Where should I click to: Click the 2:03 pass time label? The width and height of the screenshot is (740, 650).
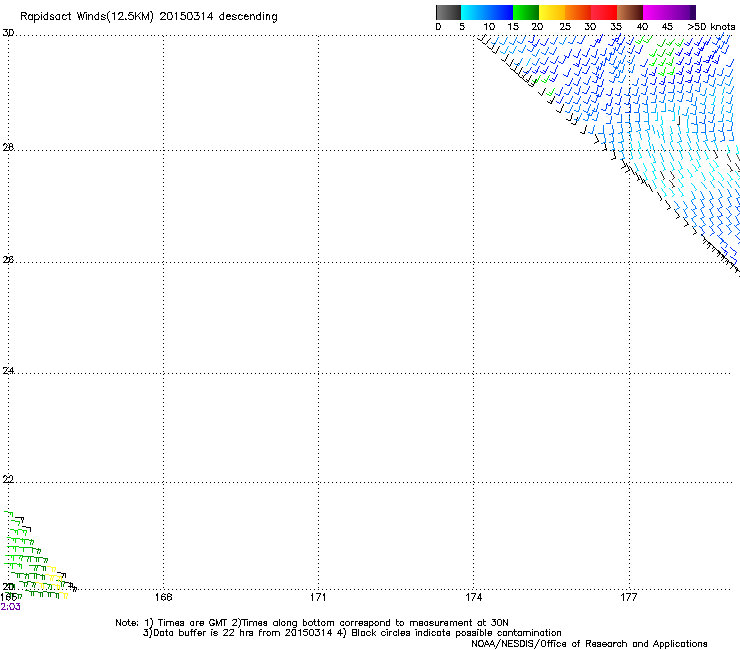click(10, 607)
